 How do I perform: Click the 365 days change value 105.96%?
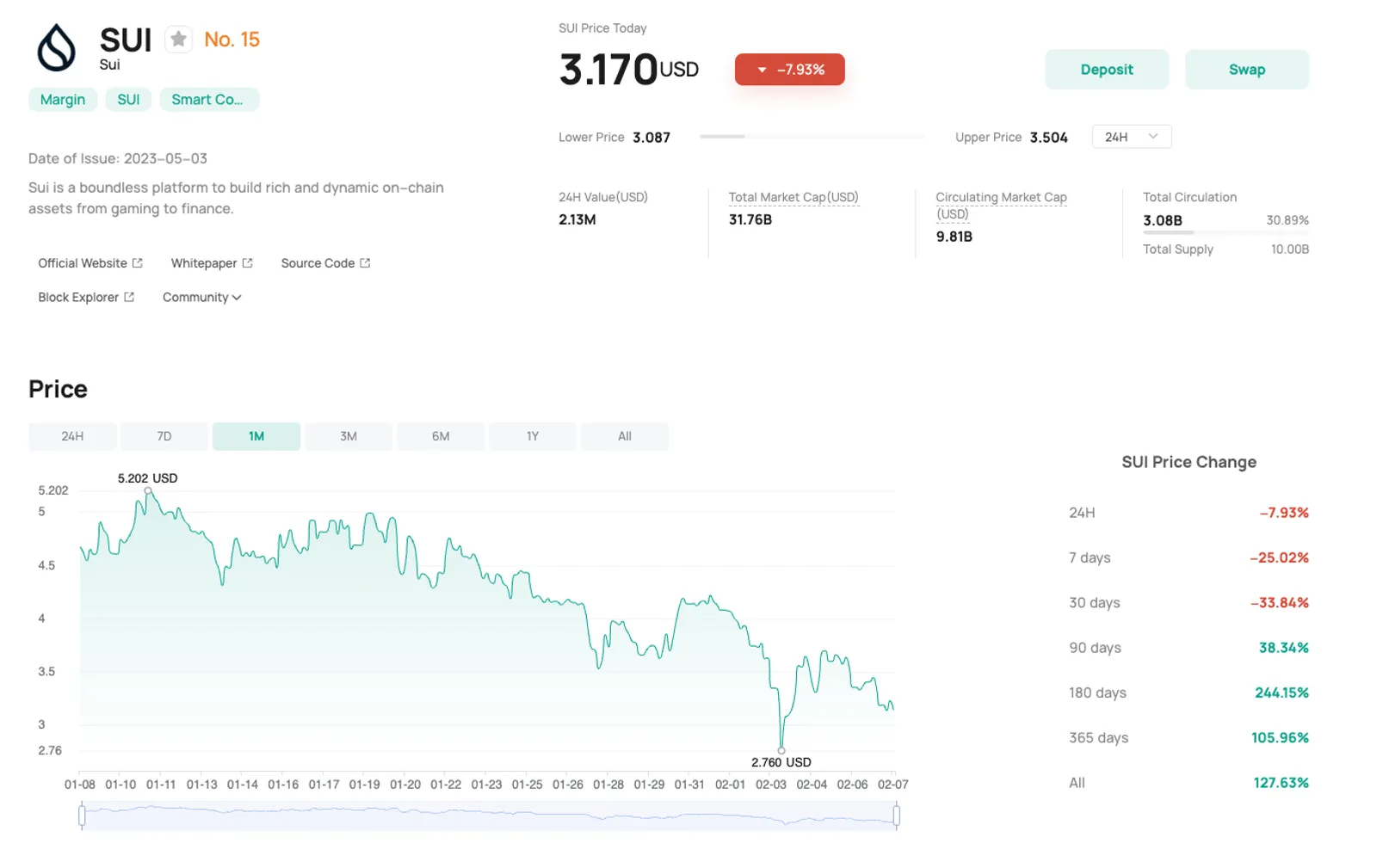point(1280,738)
